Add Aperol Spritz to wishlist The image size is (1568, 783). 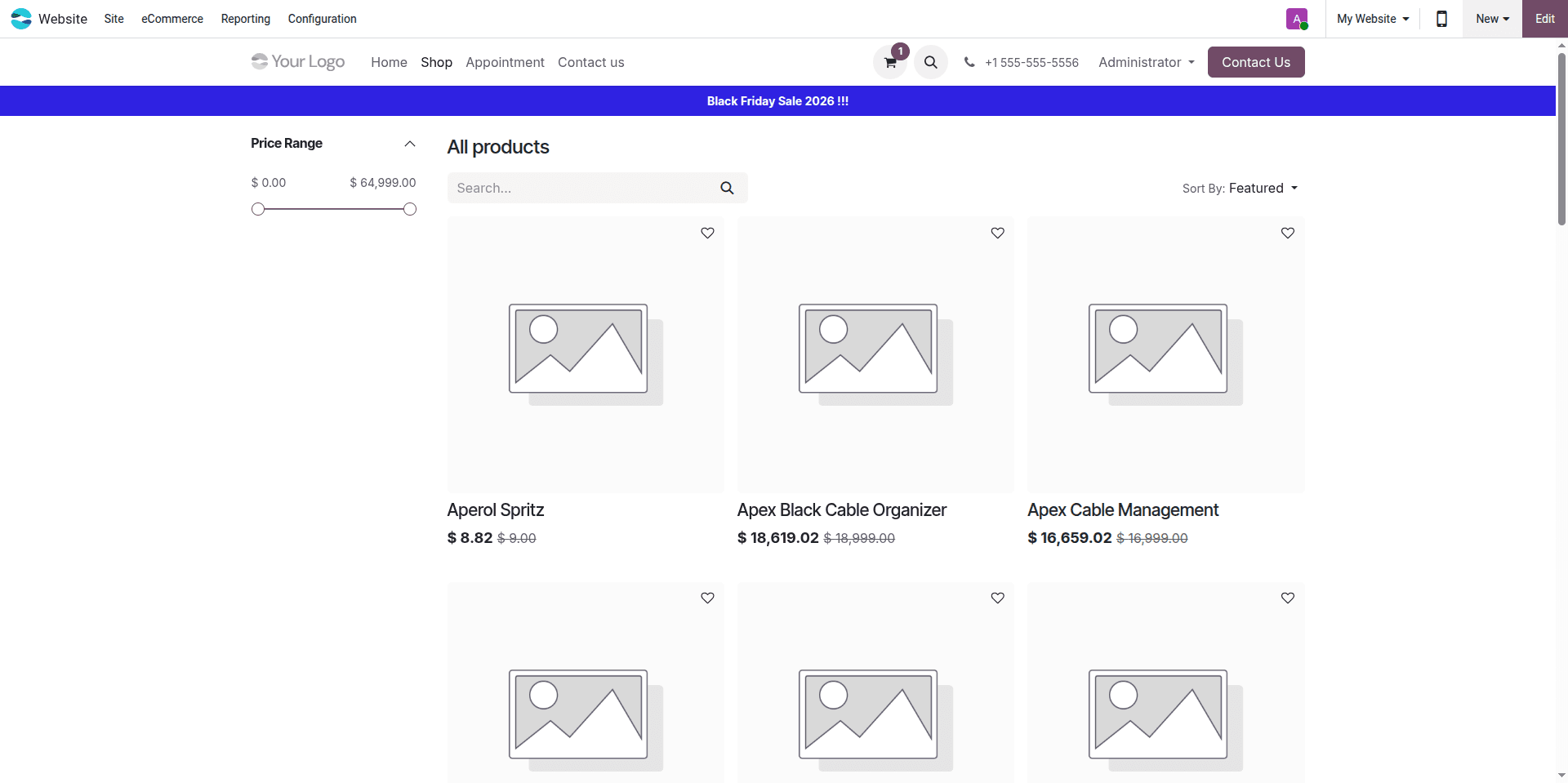coord(707,234)
